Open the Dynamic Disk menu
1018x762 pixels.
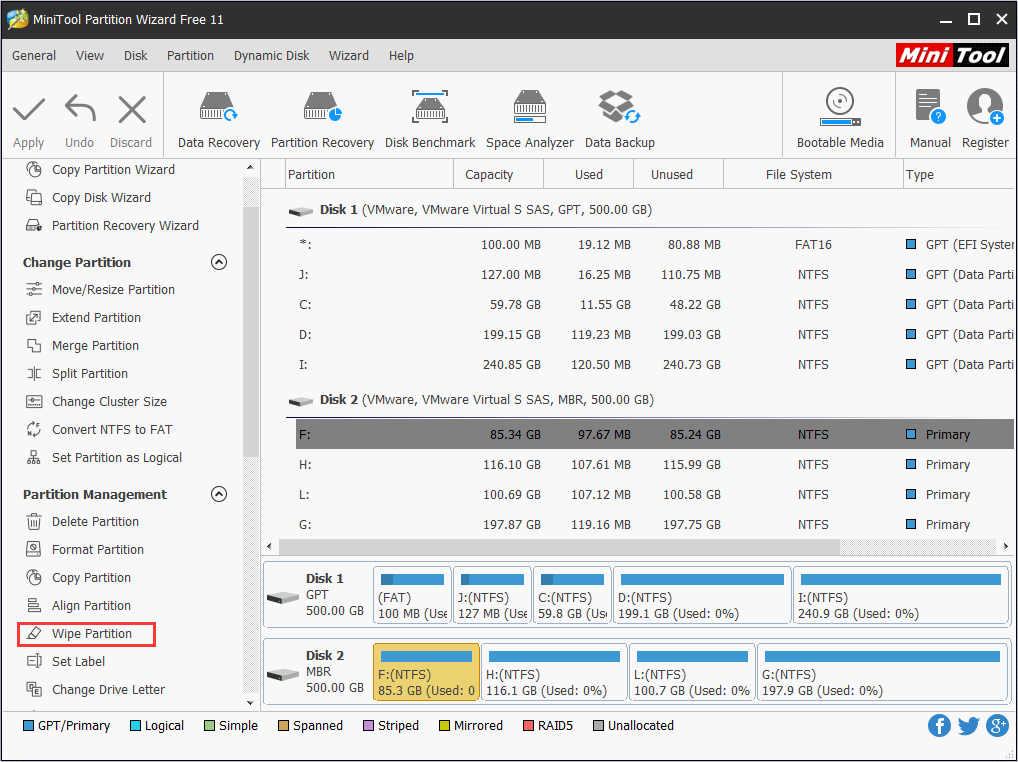(271, 56)
